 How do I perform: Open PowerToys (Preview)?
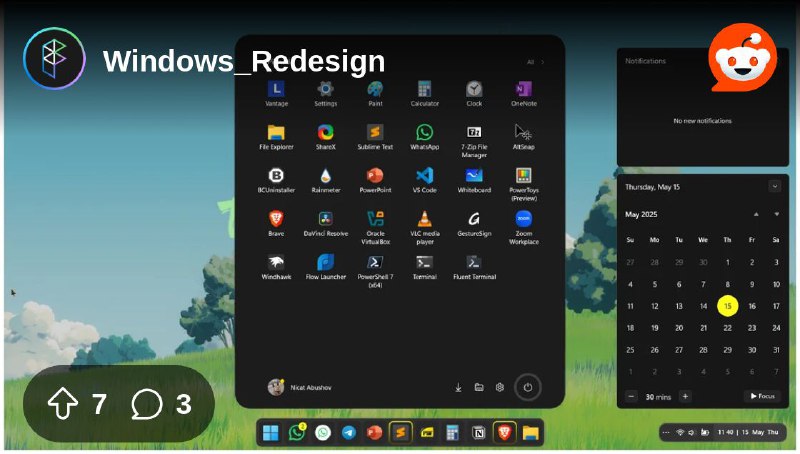(x=523, y=184)
